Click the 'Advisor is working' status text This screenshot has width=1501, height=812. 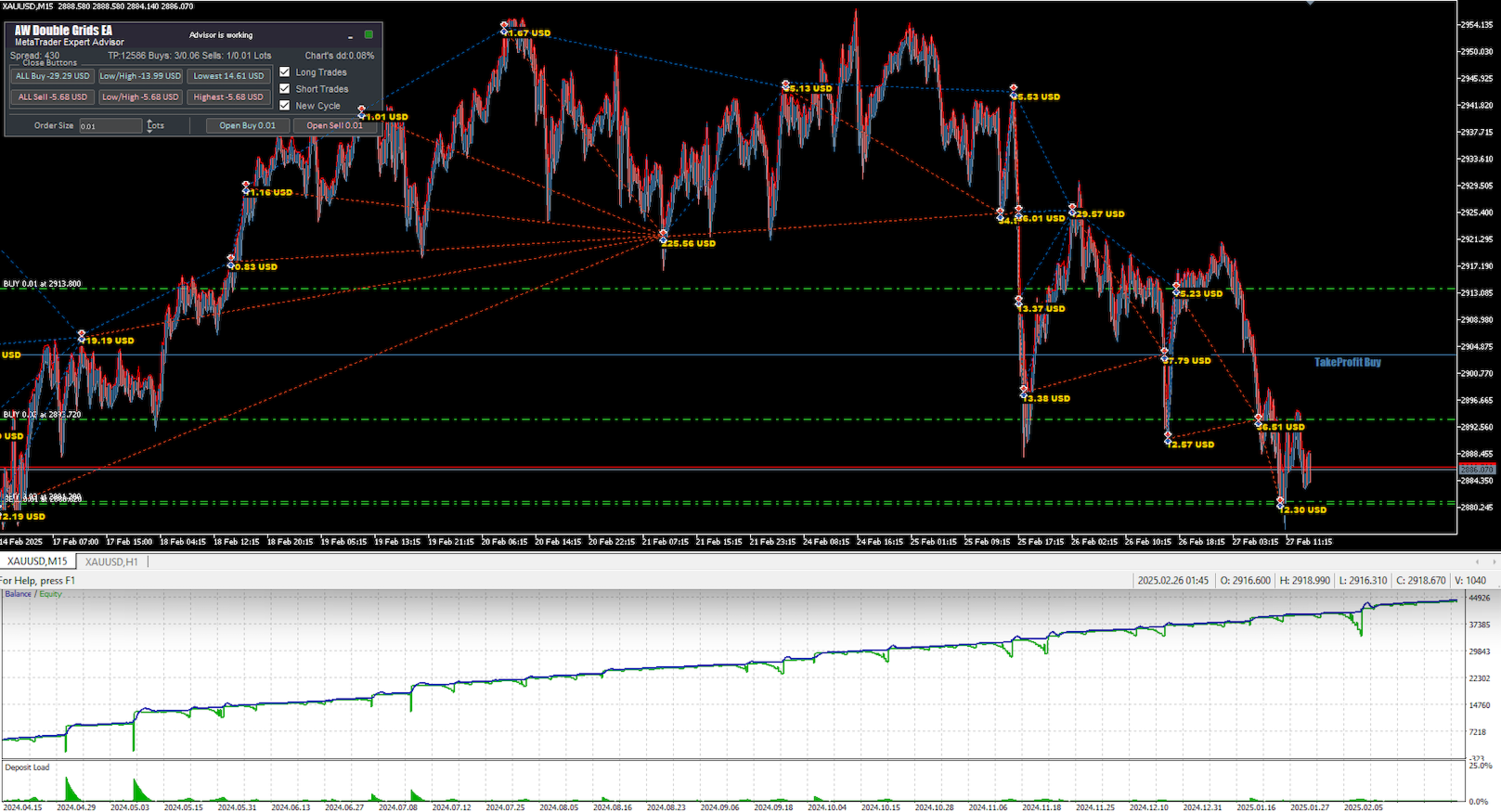click(x=221, y=35)
